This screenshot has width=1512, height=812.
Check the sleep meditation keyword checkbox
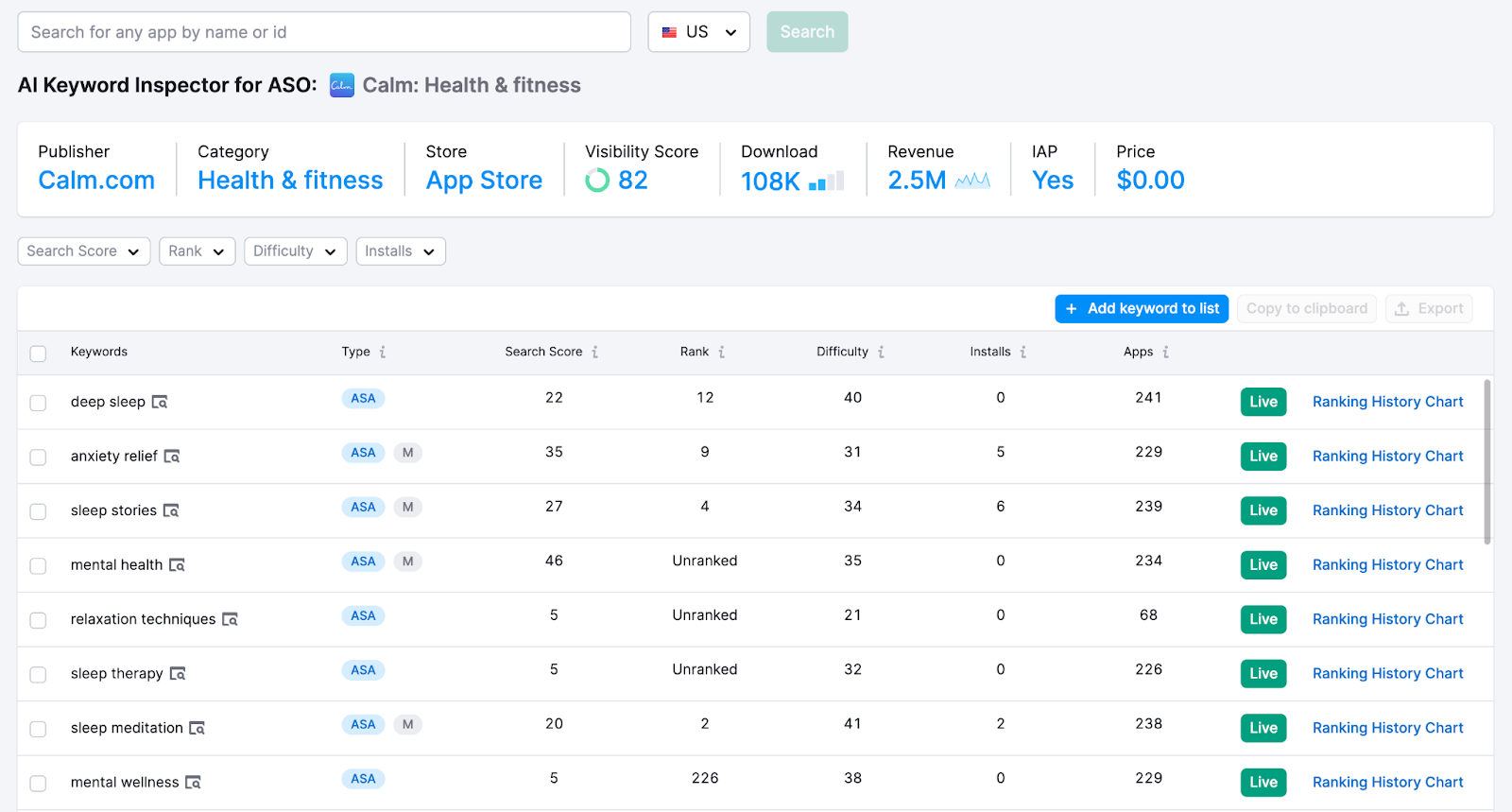38,729
